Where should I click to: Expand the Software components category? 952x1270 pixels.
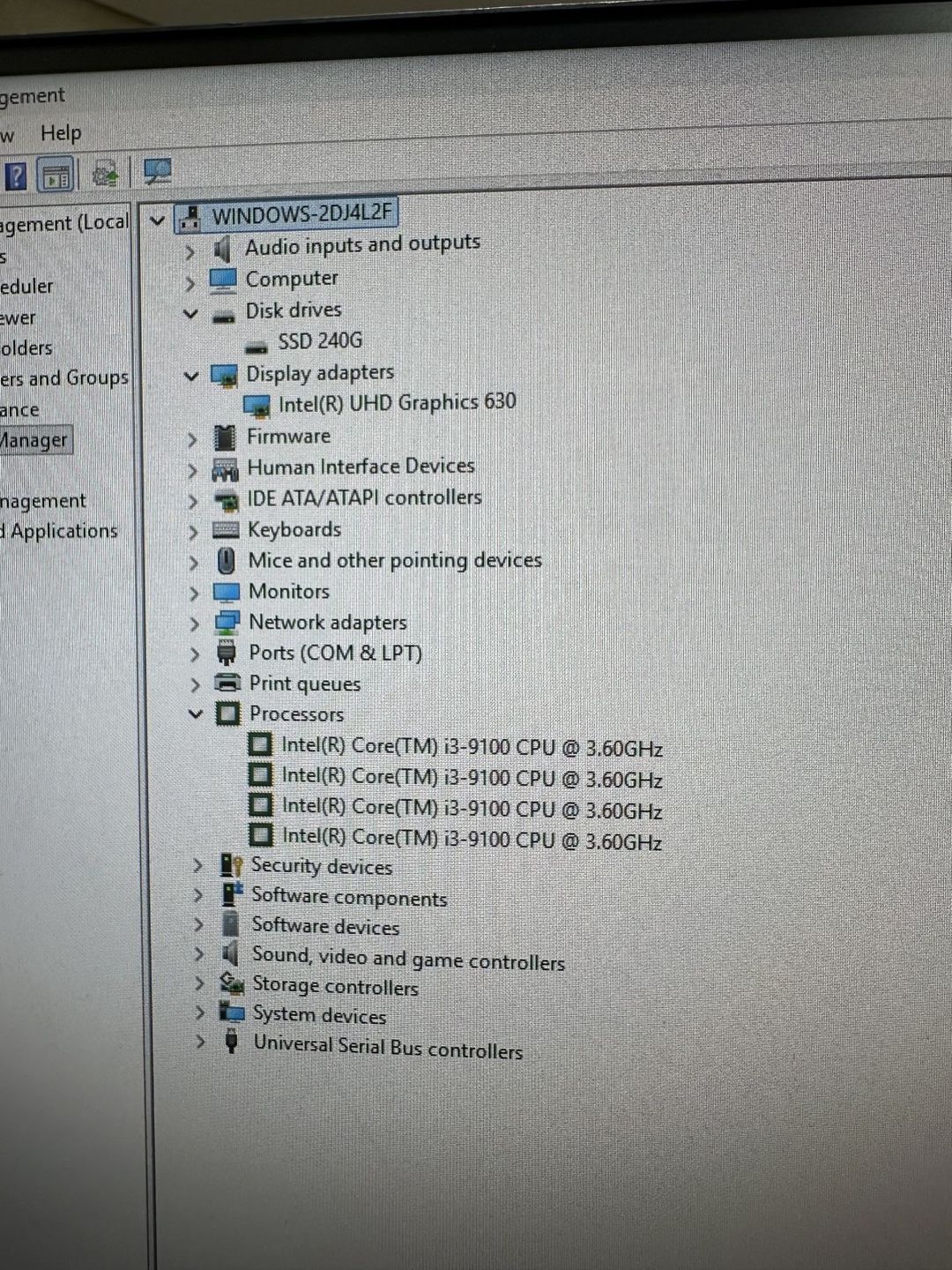tap(198, 897)
